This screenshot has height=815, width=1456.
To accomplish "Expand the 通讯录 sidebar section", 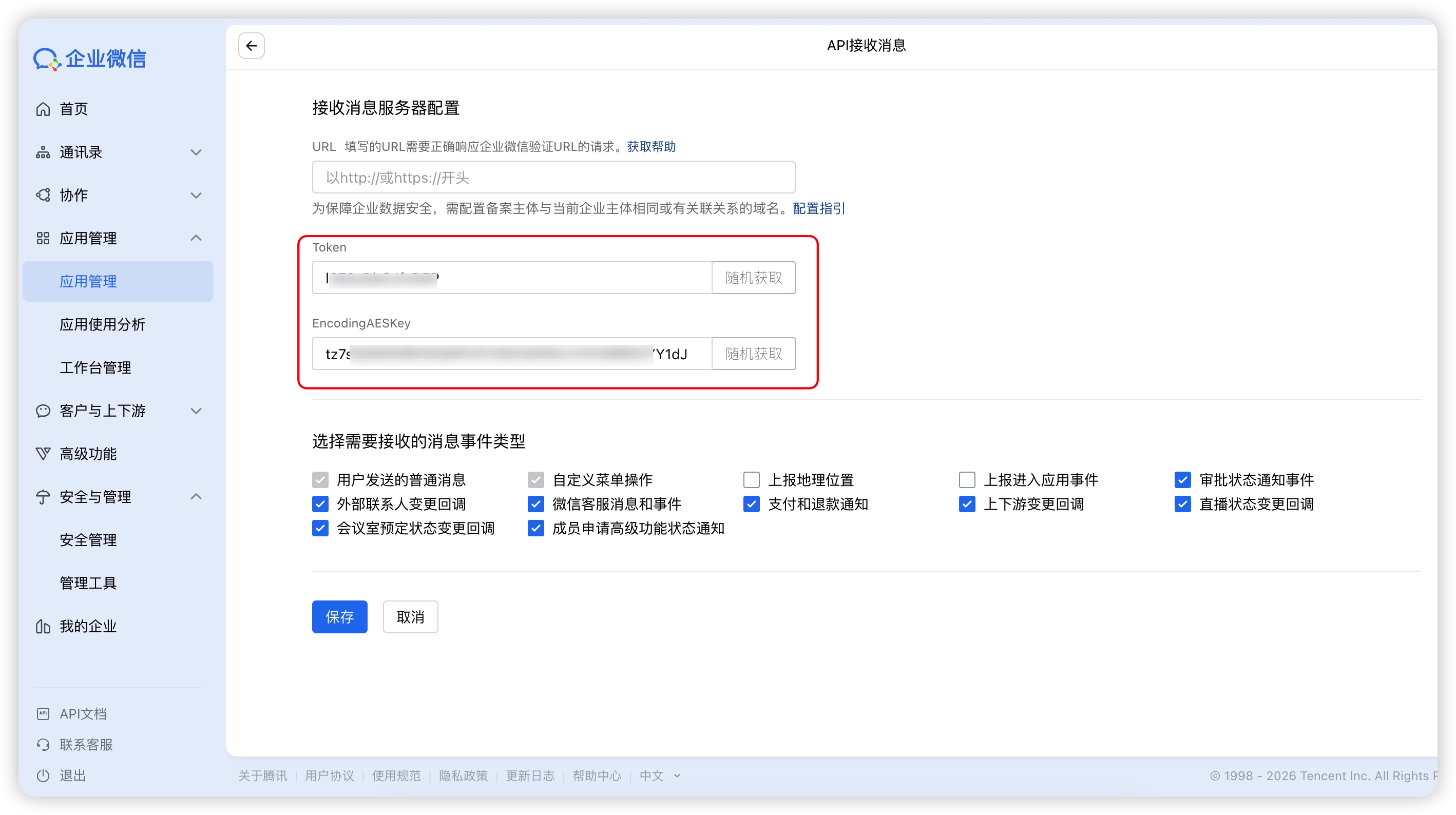I will 196,152.
